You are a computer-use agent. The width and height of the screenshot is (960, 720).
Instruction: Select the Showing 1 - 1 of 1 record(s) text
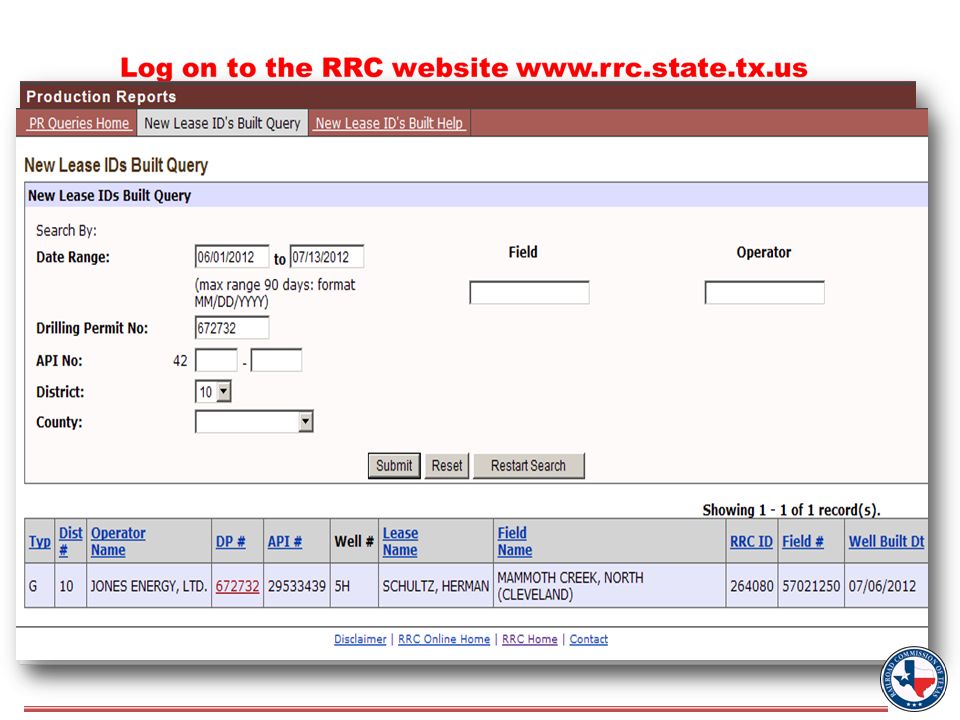point(791,510)
